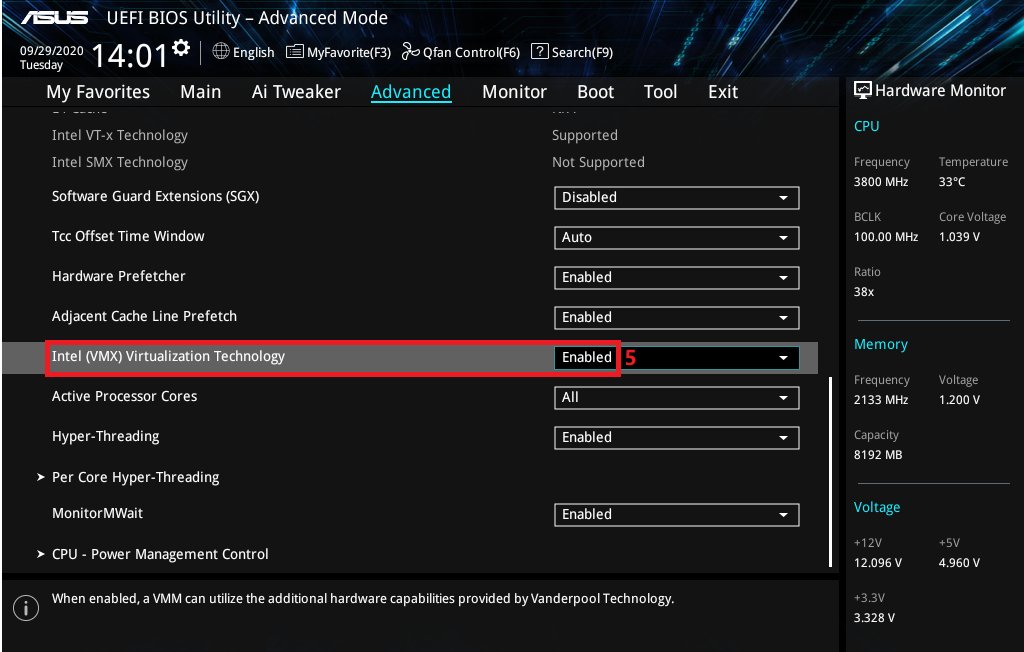Expand CPU - Power Management Control
Viewport: 1024px width, 652px height.
(x=160, y=554)
